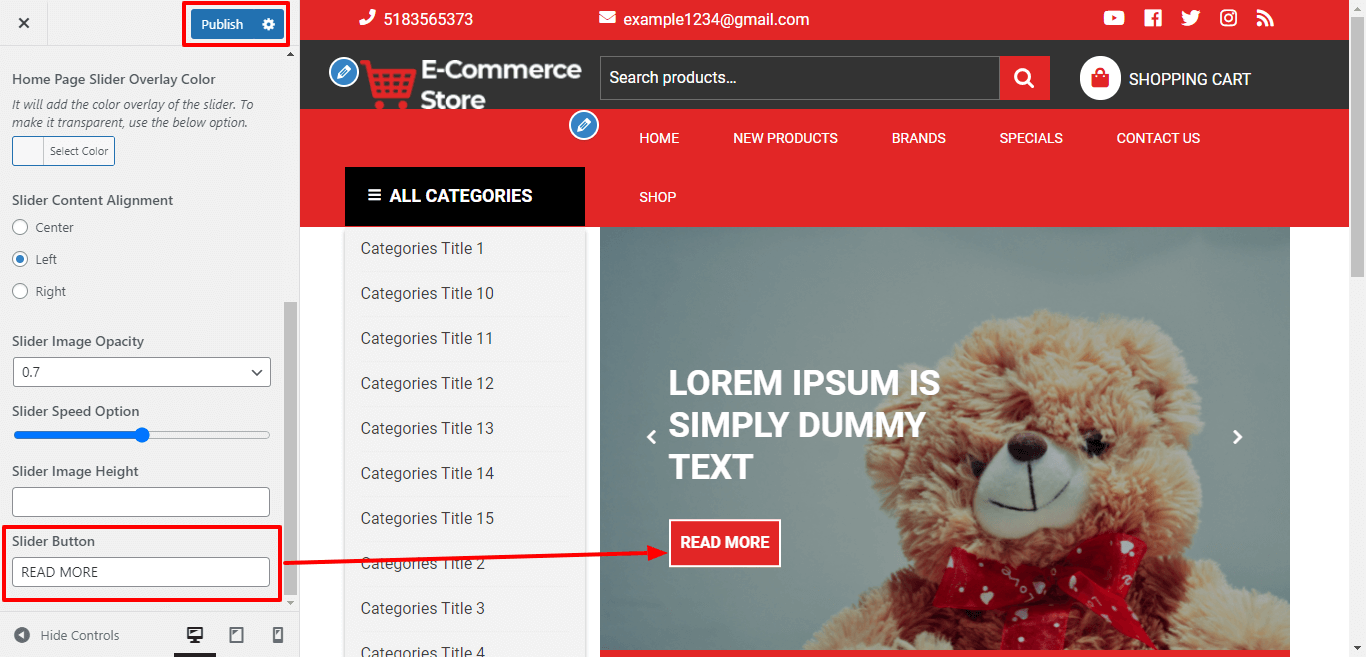Screen dimensions: 1366x657
Task: Open the Slider Image Opacity dropdown
Action: pyautogui.click(x=141, y=372)
